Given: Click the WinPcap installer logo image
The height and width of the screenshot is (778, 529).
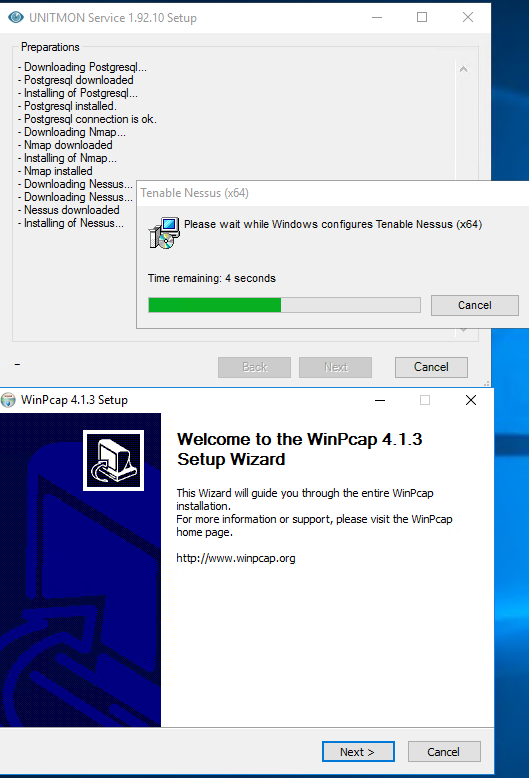Looking at the screenshot, I should tap(113, 460).
